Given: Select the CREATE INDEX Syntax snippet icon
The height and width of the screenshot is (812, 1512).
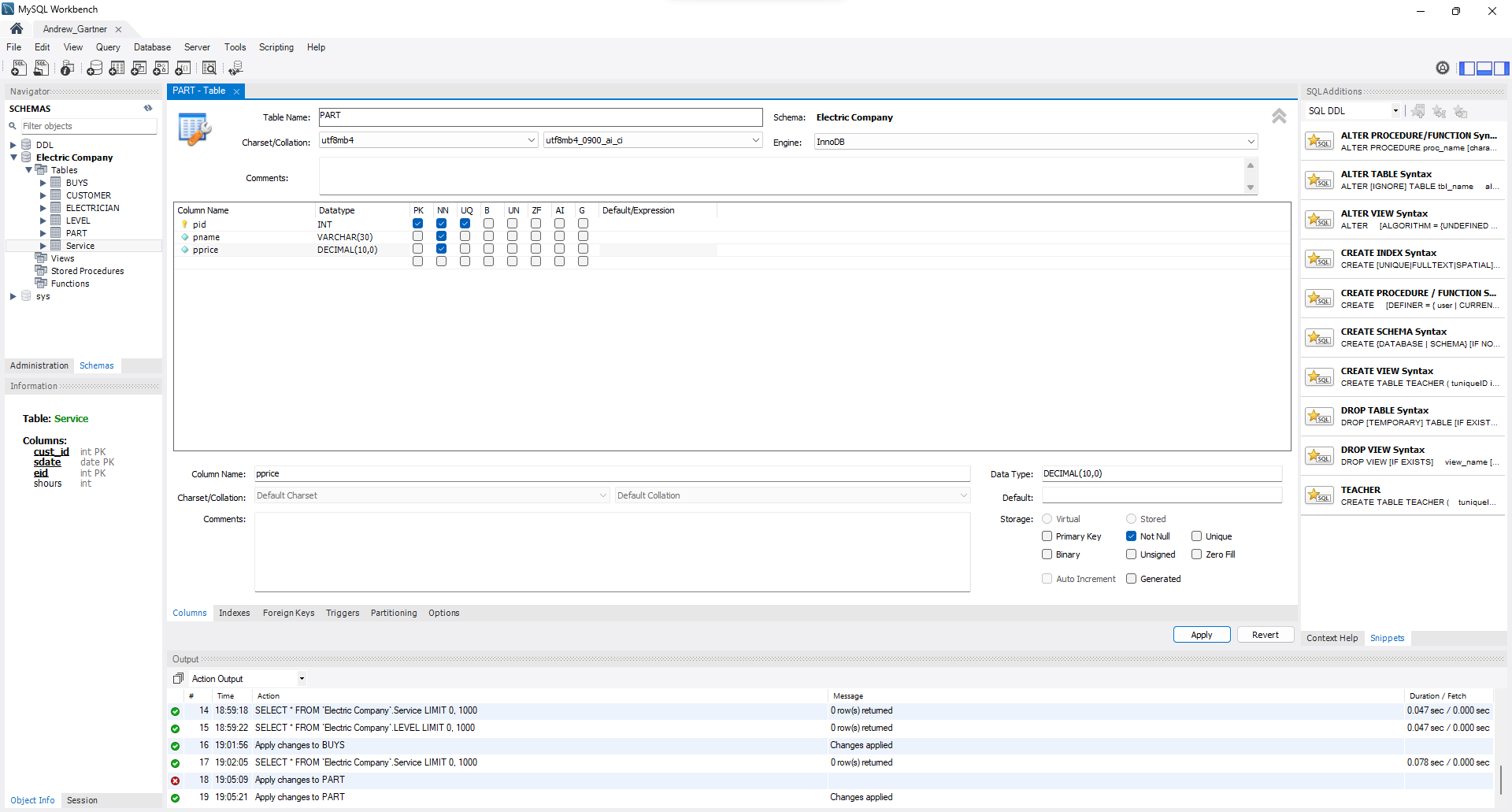Looking at the screenshot, I should click(1319, 259).
